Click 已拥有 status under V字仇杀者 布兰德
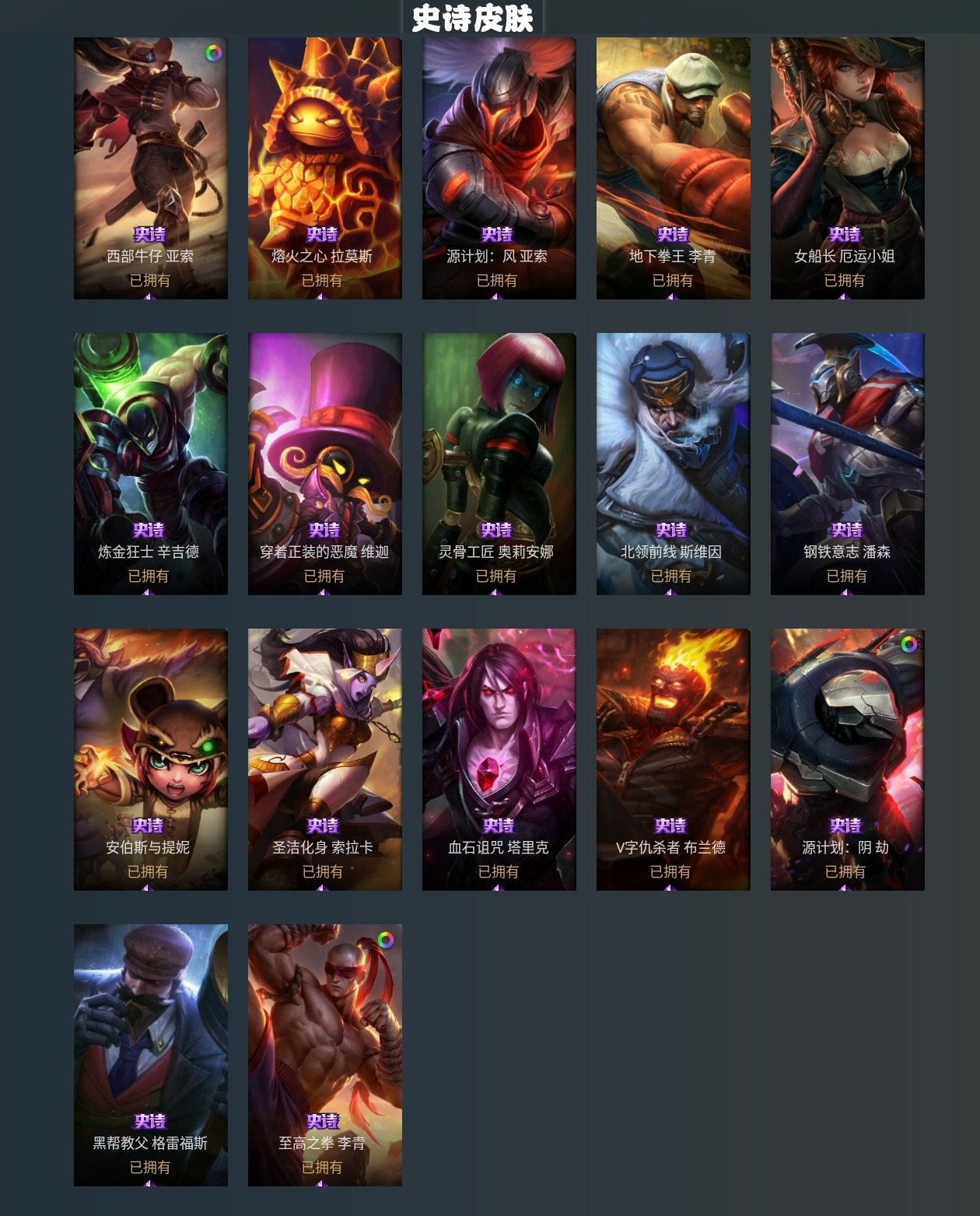Image resolution: width=980 pixels, height=1216 pixels. point(670,871)
